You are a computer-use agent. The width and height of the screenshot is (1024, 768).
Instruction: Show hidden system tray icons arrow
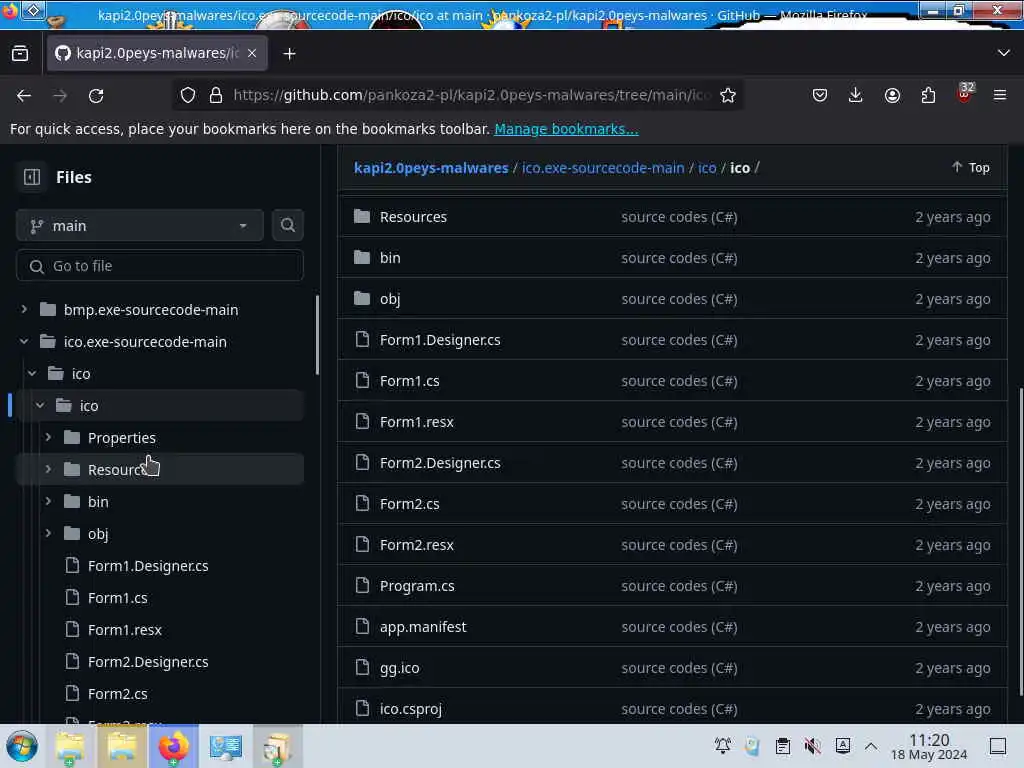click(871, 746)
